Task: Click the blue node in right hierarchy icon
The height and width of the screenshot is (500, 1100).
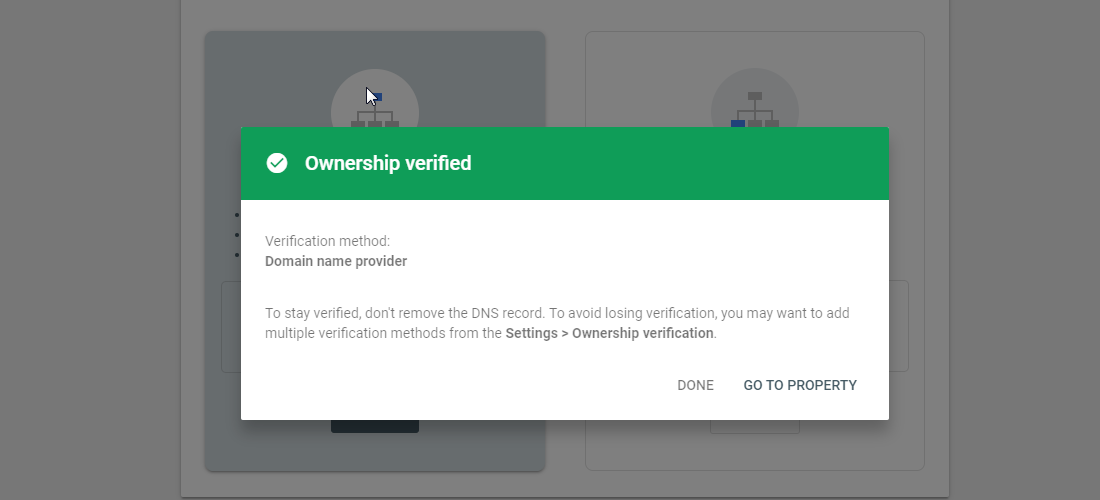Action: (738, 123)
